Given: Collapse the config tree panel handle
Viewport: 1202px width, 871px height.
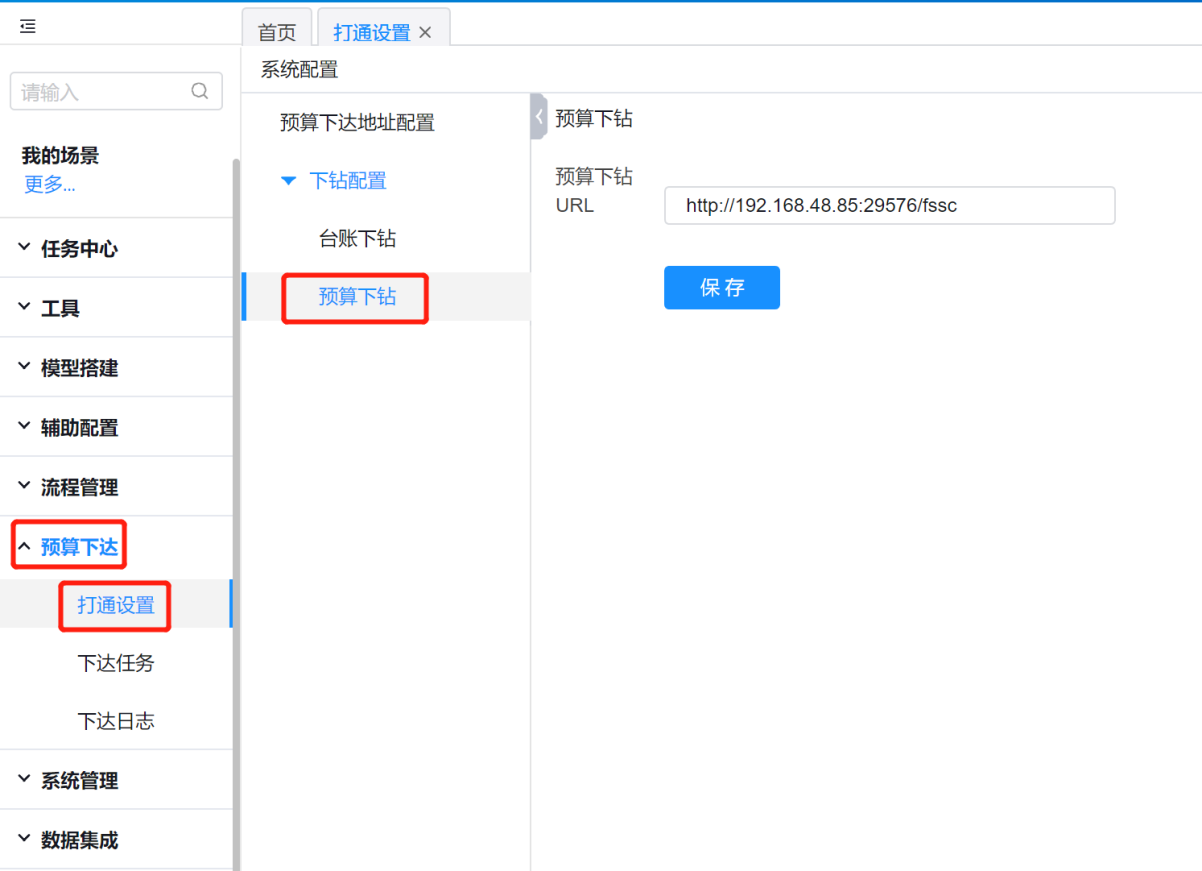Looking at the screenshot, I should (x=539, y=117).
